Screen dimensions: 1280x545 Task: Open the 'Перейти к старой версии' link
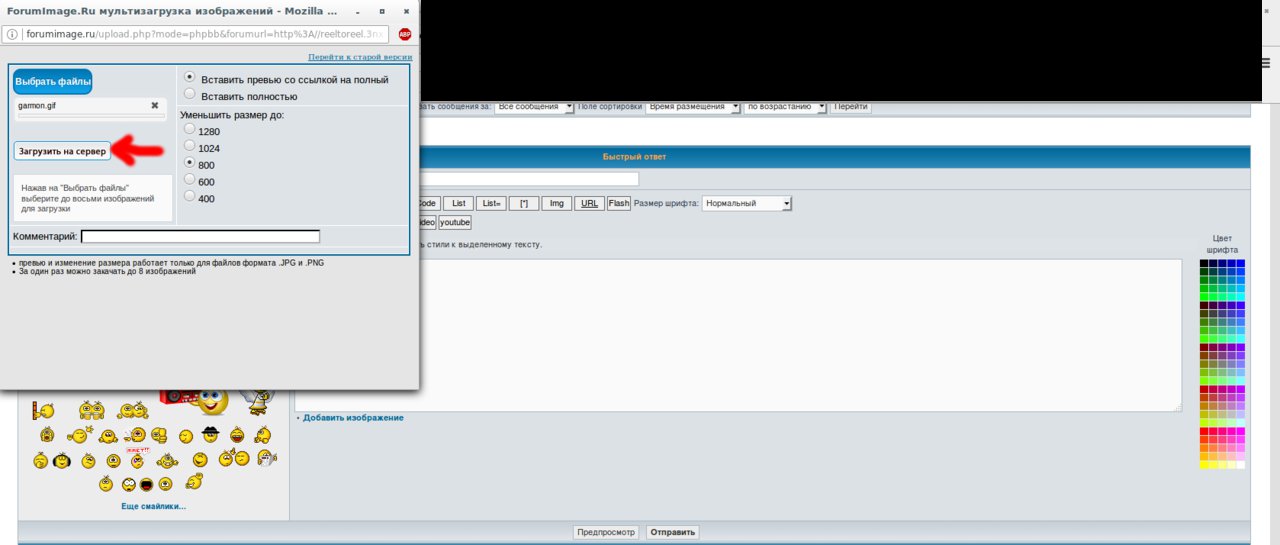point(360,58)
